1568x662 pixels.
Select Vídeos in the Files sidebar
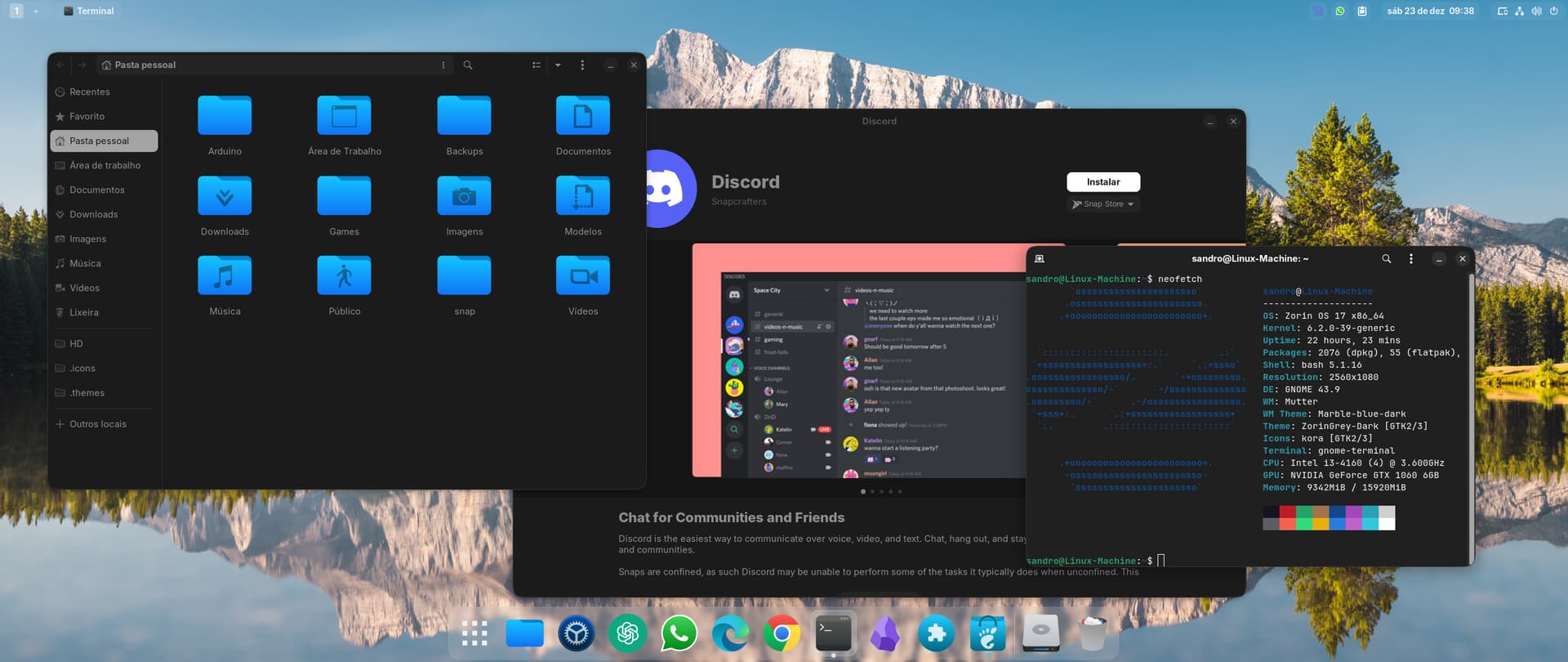[104, 288]
